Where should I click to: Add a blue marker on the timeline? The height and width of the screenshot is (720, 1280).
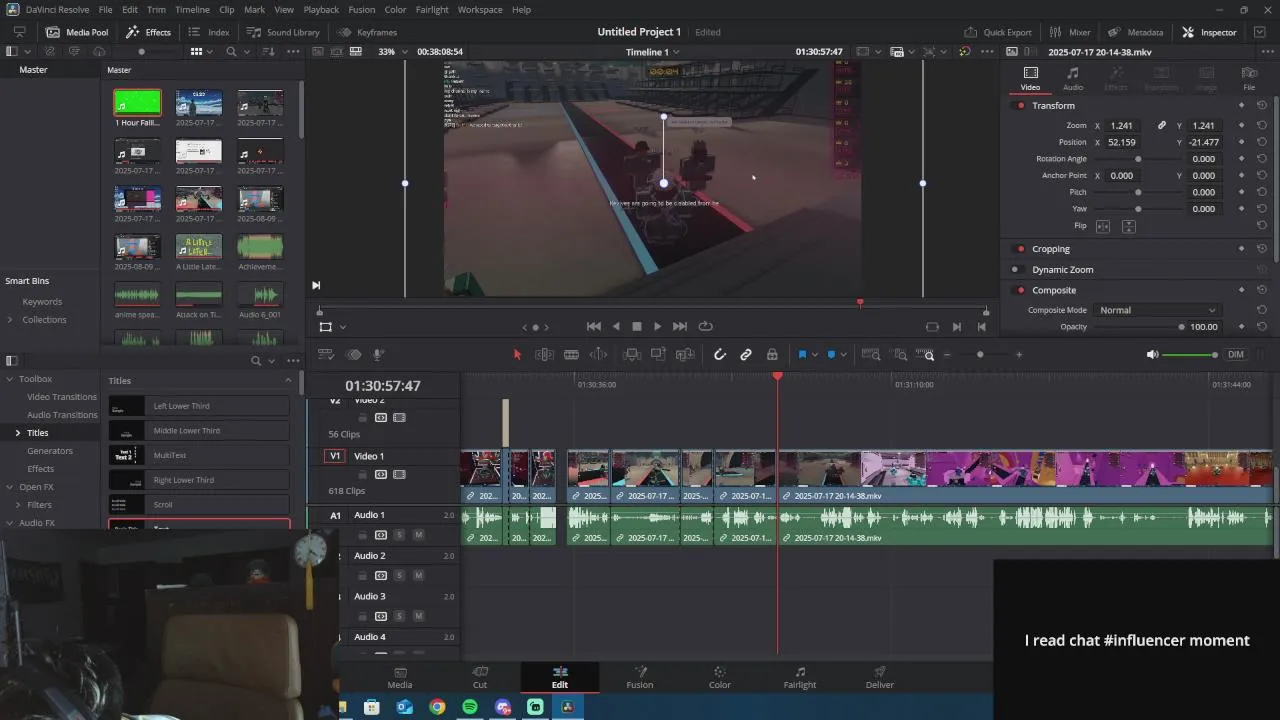coord(831,355)
